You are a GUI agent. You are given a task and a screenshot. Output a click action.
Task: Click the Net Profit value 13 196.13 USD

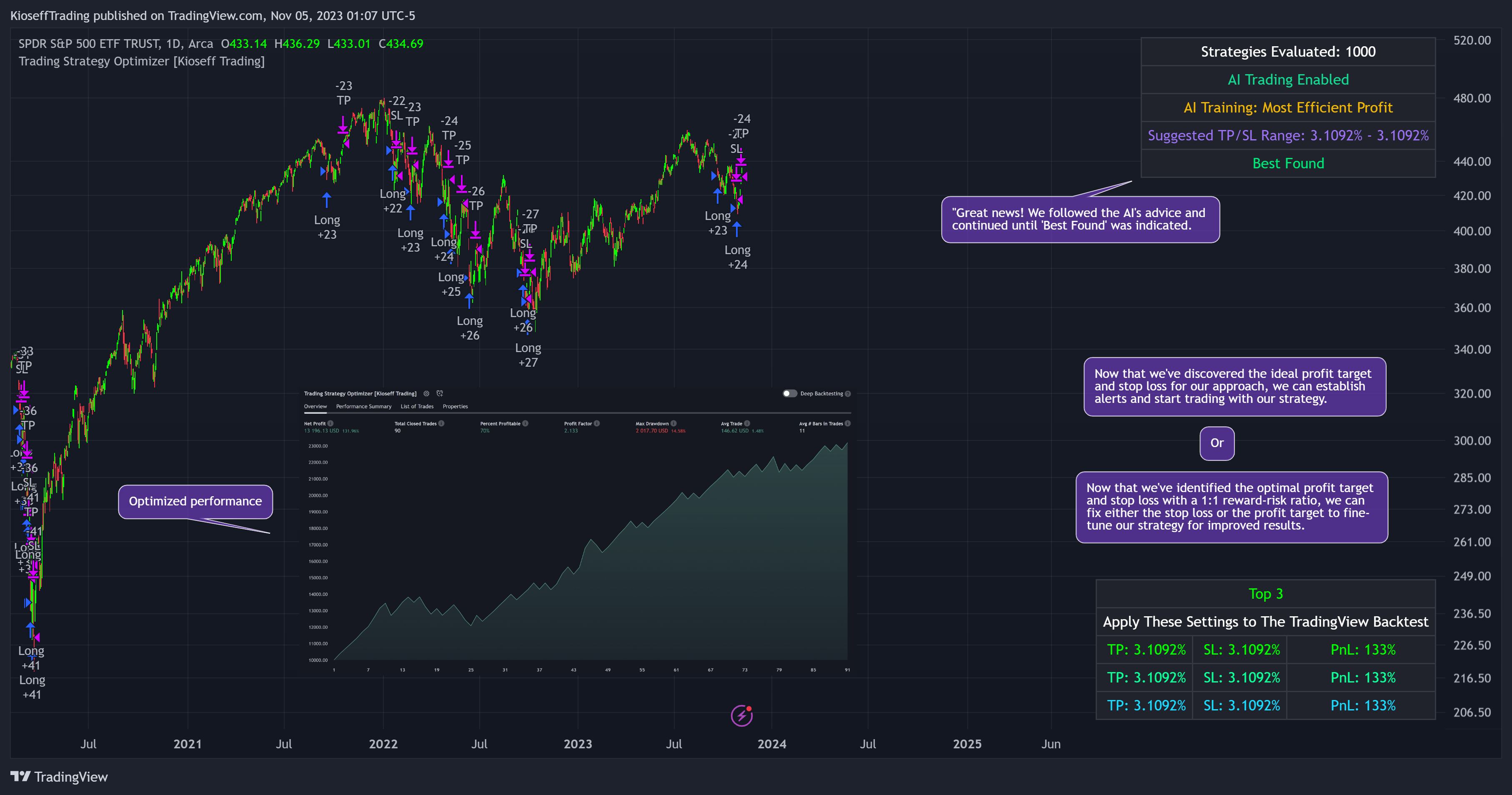point(322,431)
